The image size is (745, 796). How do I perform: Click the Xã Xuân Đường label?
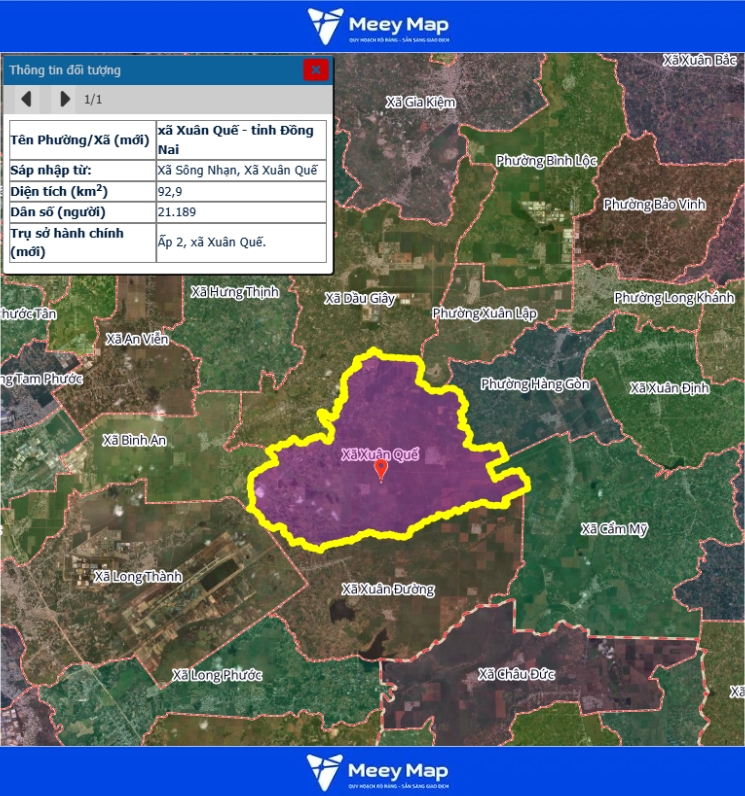coord(388,589)
